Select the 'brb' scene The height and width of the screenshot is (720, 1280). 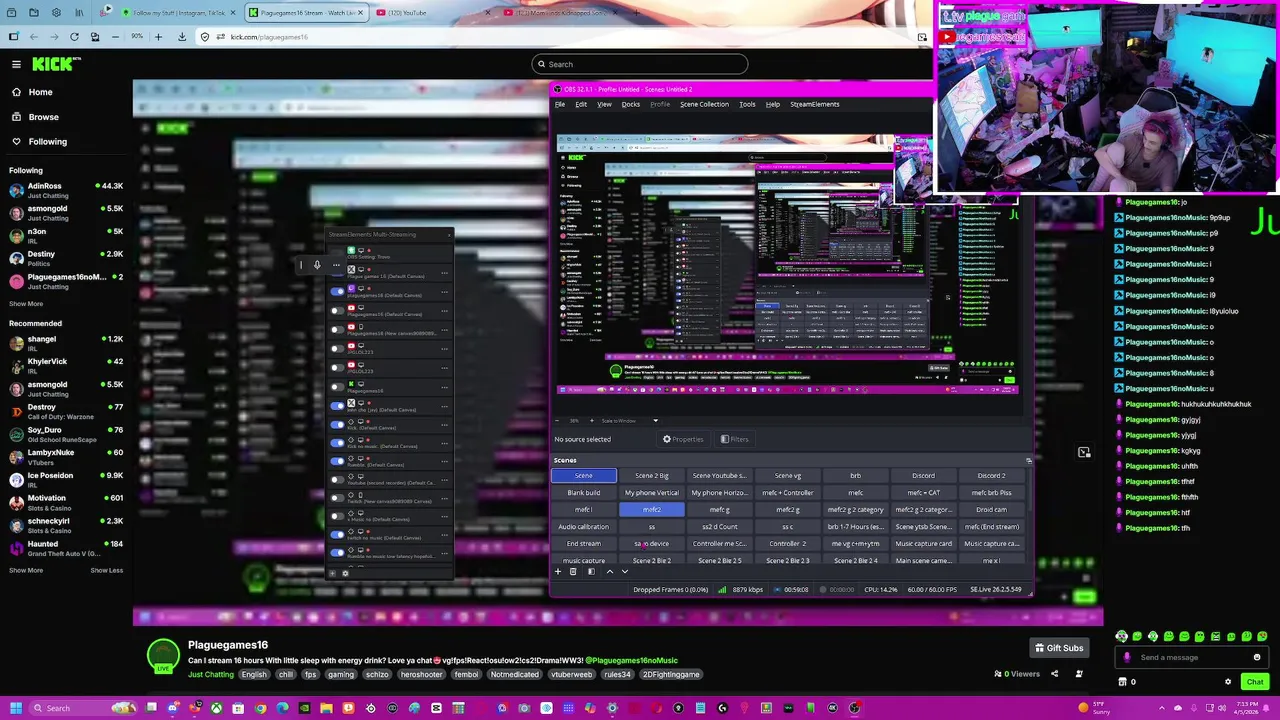click(x=855, y=476)
